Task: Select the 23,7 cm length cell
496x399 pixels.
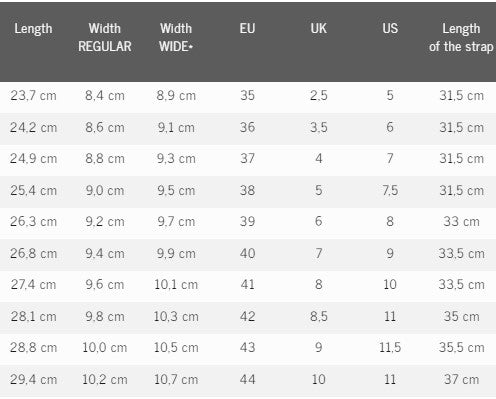Action: tap(33, 96)
